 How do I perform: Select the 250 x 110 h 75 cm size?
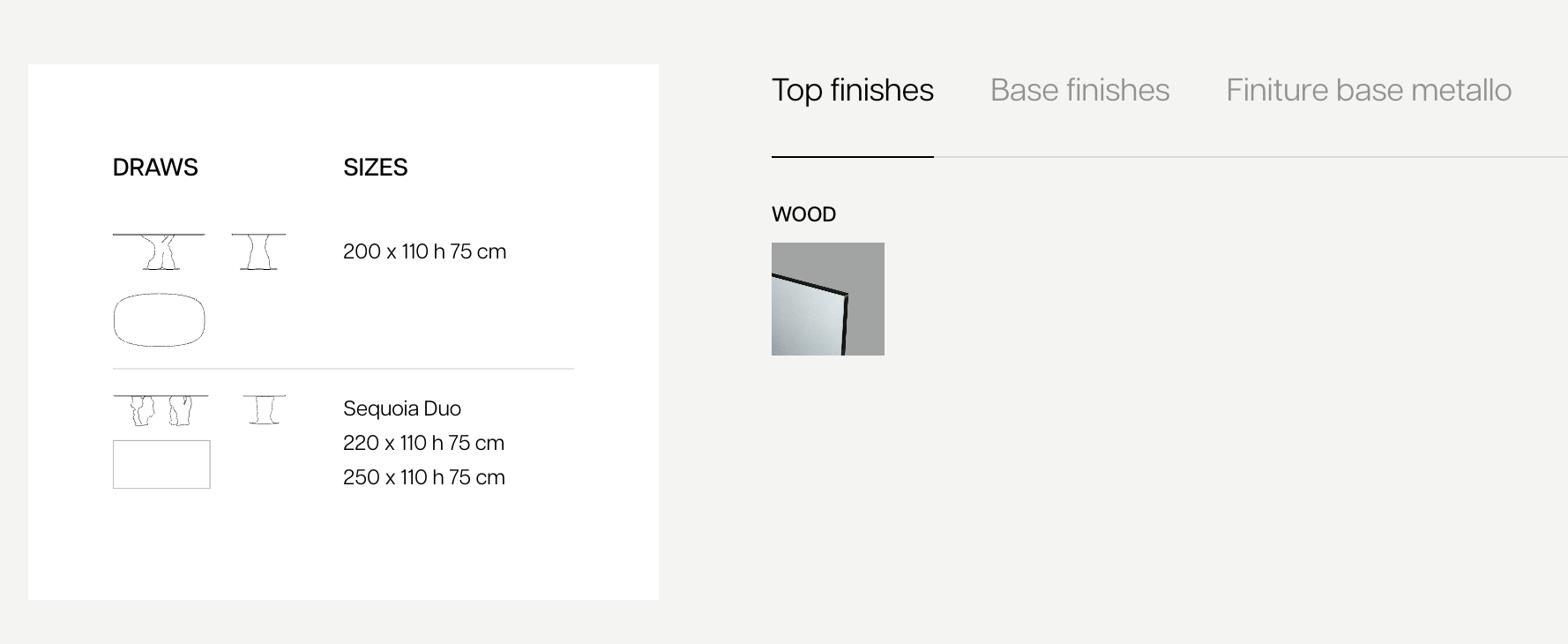[424, 477]
